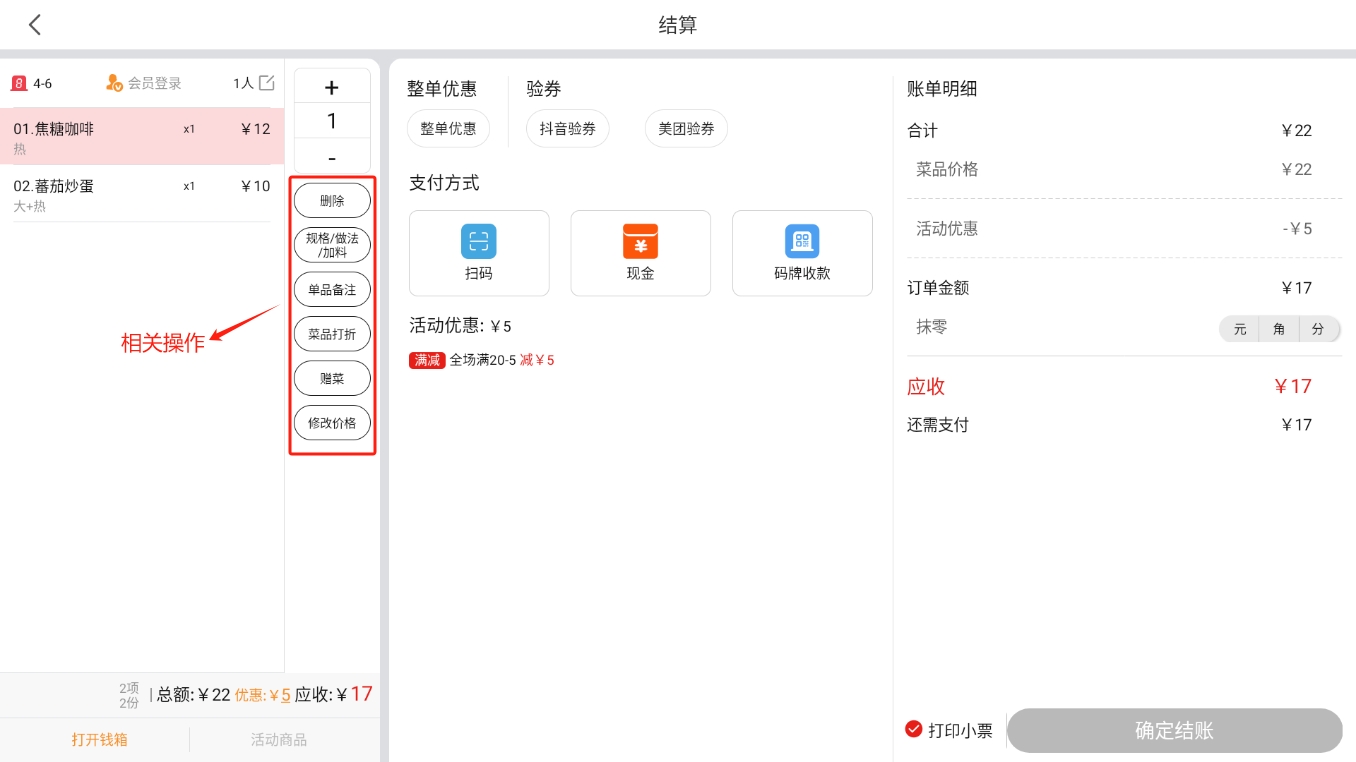1356x762 pixels.
Task: Increase quantity with the plus button
Action: click(x=332, y=88)
